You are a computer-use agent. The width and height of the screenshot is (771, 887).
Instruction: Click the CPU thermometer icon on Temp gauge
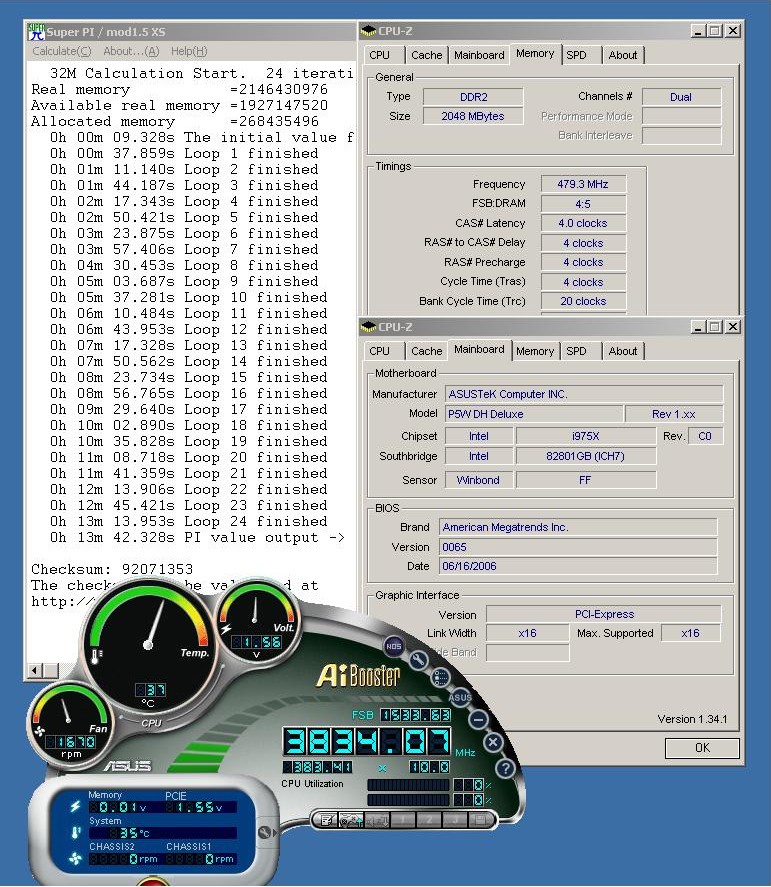(97, 656)
